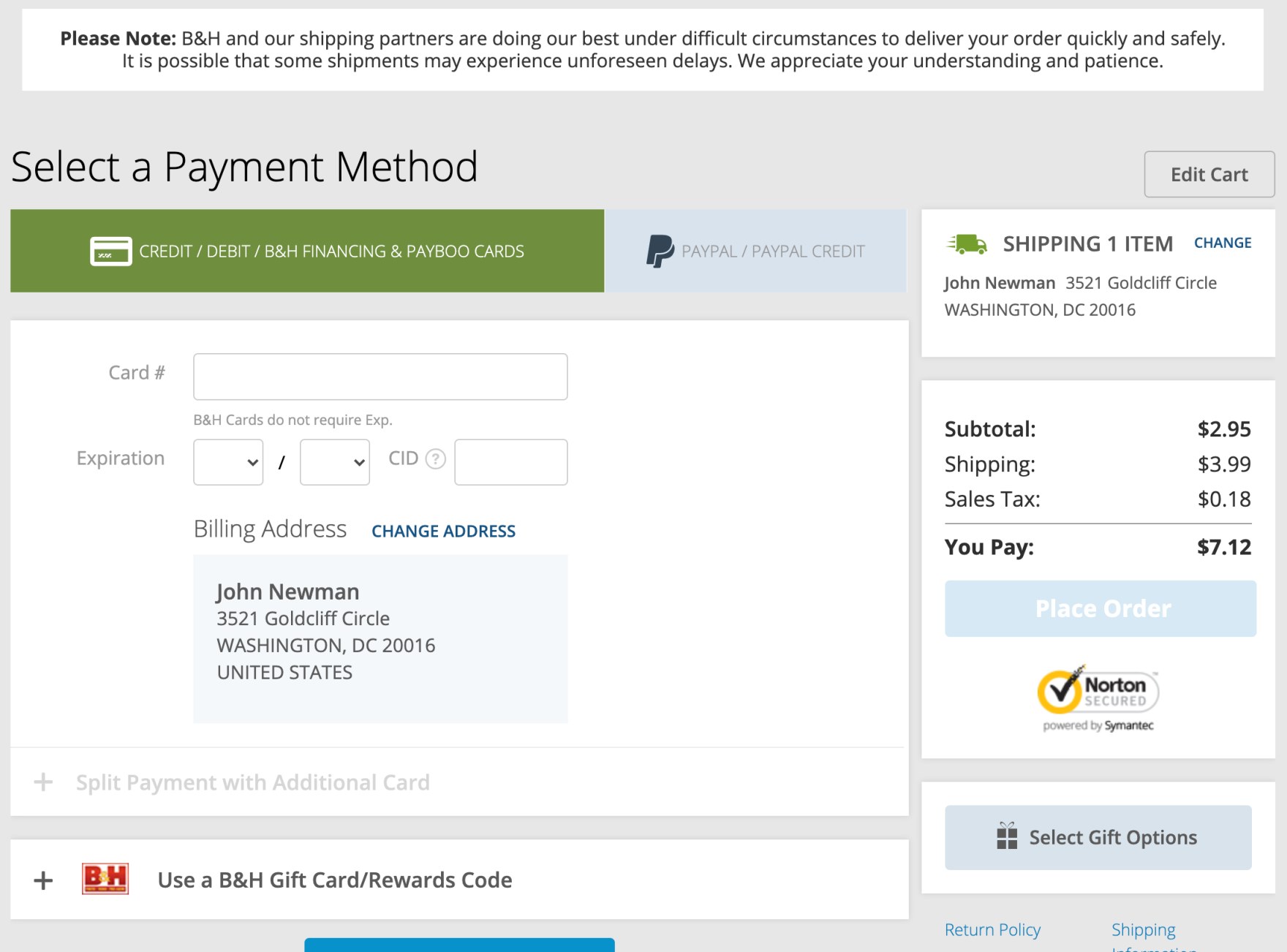Click the CHANGE ADDRESS link
This screenshot has width=1287, height=952.
[443, 531]
